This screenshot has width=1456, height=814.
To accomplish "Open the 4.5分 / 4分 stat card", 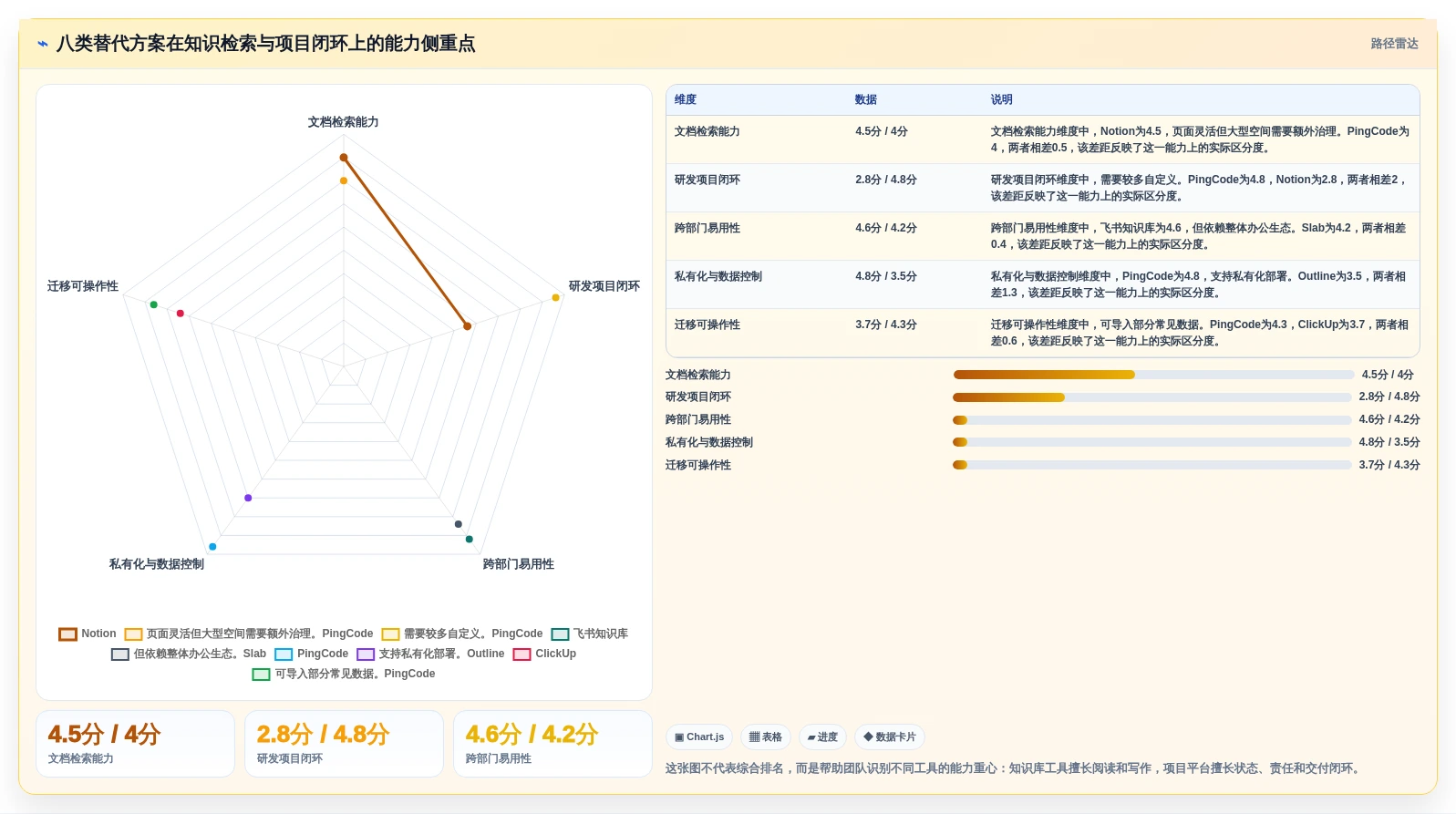I will point(135,744).
